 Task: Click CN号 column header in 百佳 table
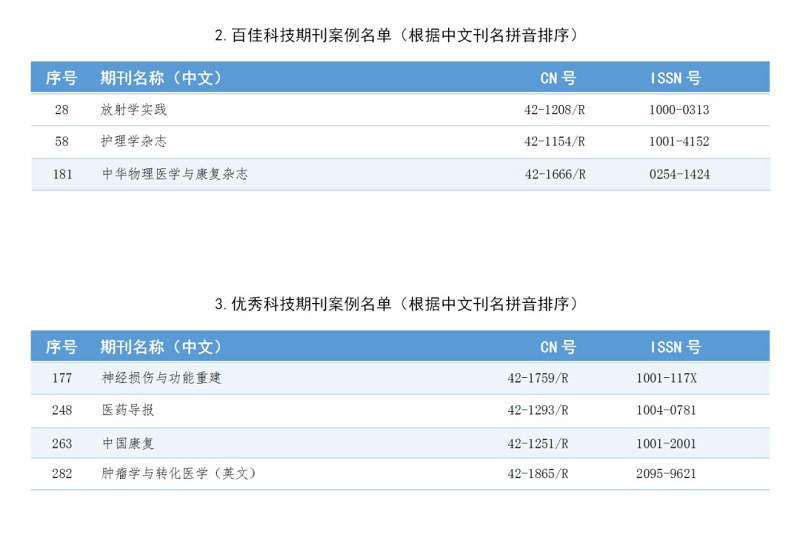point(557,78)
